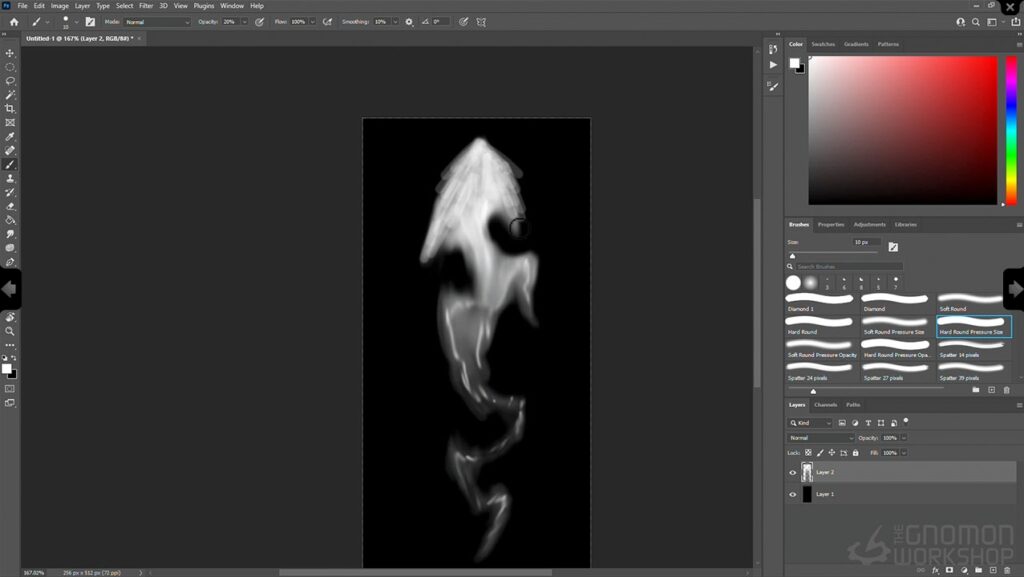Open the Window menu
Image resolution: width=1024 pixels, height=577 pixels.
(x=232, y=6)
